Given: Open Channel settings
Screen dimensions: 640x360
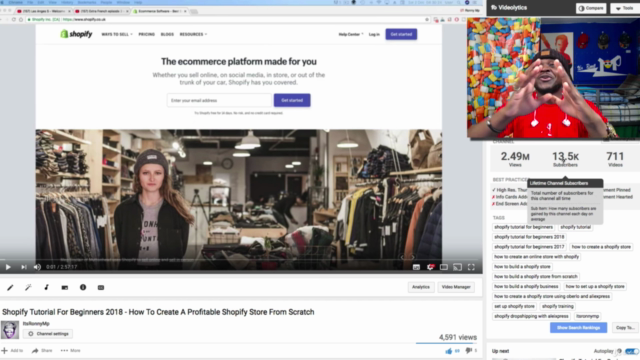Looking at the screenshot, I should coord(48,334).
